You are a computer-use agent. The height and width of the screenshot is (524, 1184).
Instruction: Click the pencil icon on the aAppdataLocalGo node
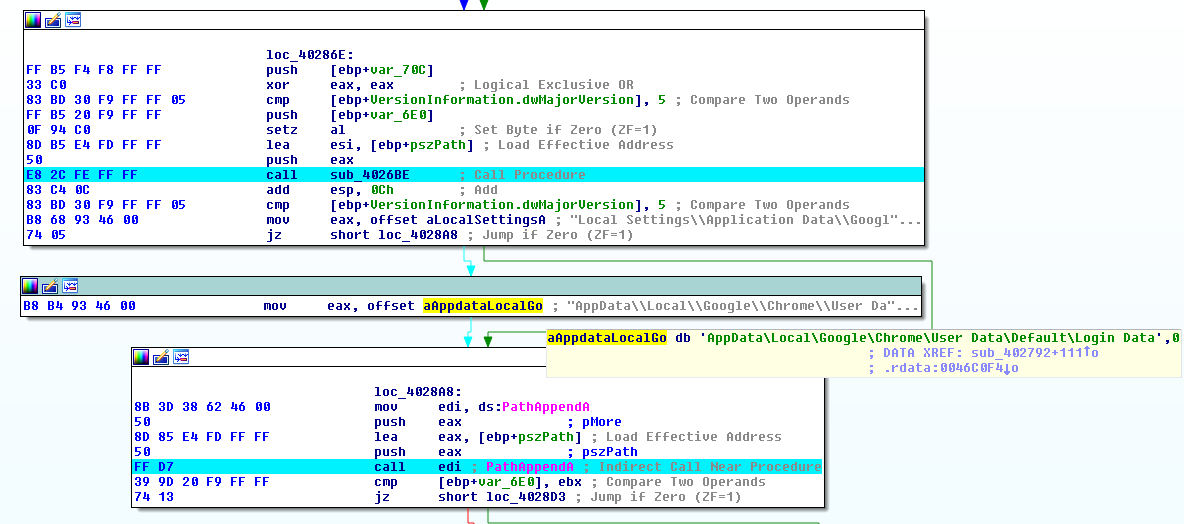52,286
